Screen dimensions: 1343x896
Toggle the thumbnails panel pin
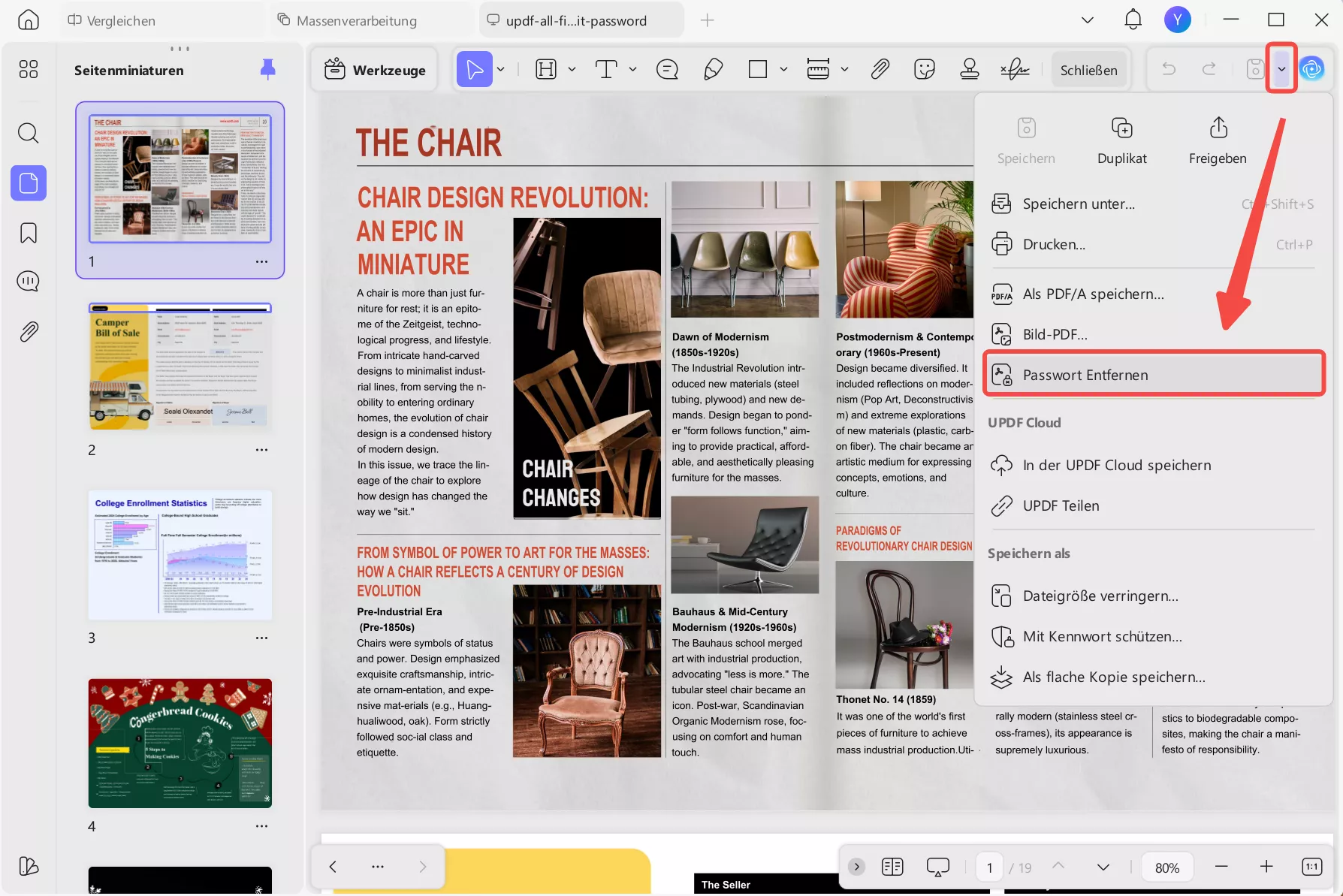click(267, 70)
